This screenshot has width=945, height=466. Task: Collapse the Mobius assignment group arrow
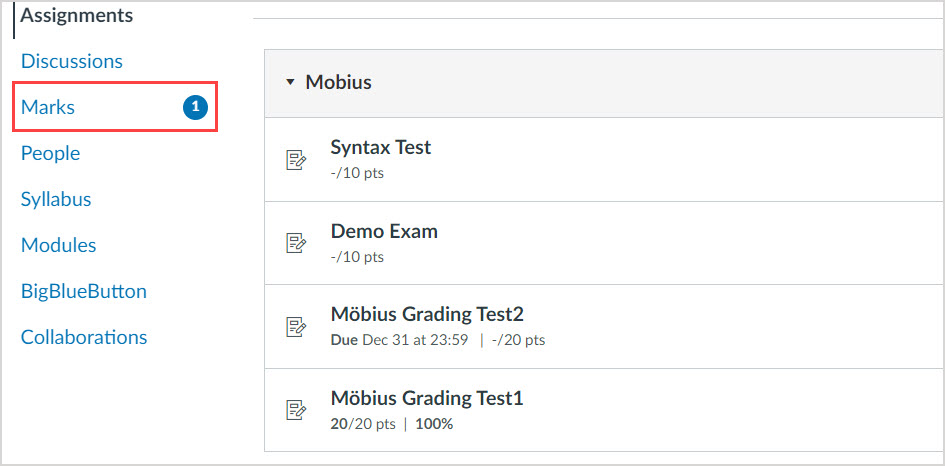click(290, 82)
